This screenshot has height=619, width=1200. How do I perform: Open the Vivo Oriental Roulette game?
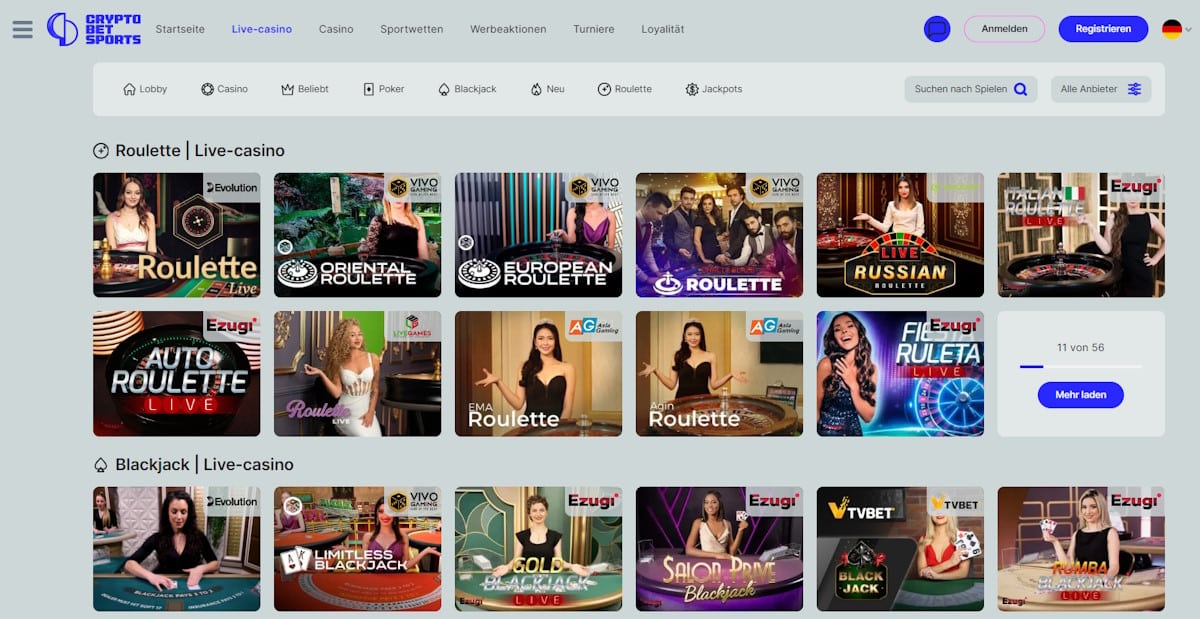357,235
